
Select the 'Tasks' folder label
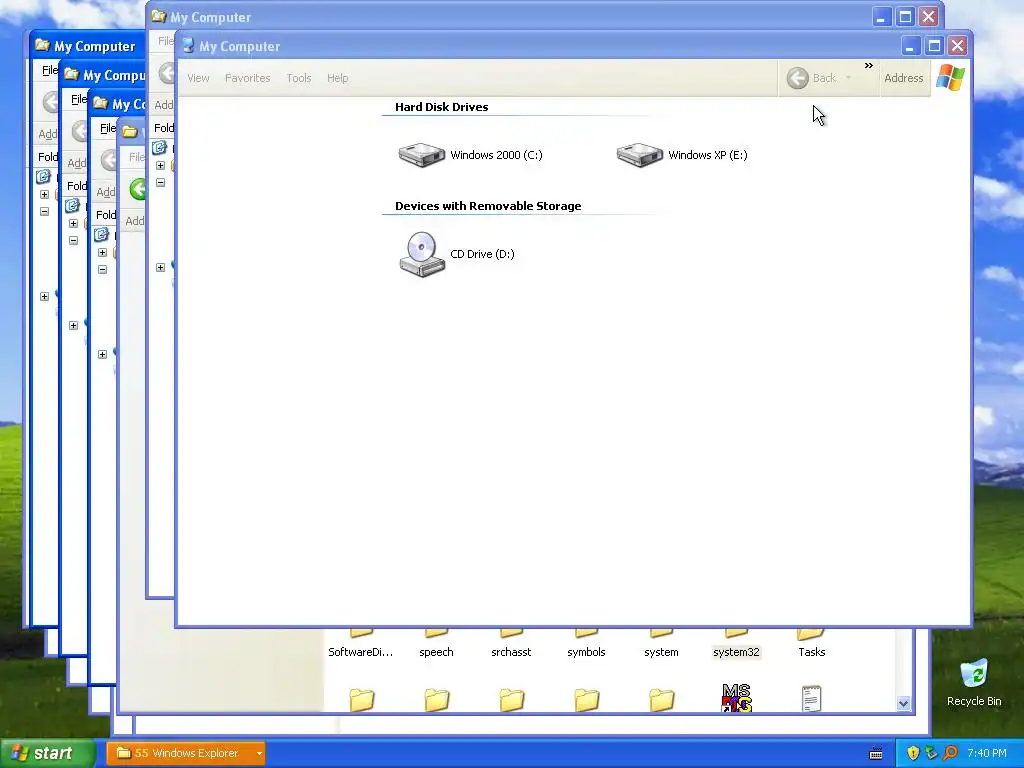(x=812, y=652)
